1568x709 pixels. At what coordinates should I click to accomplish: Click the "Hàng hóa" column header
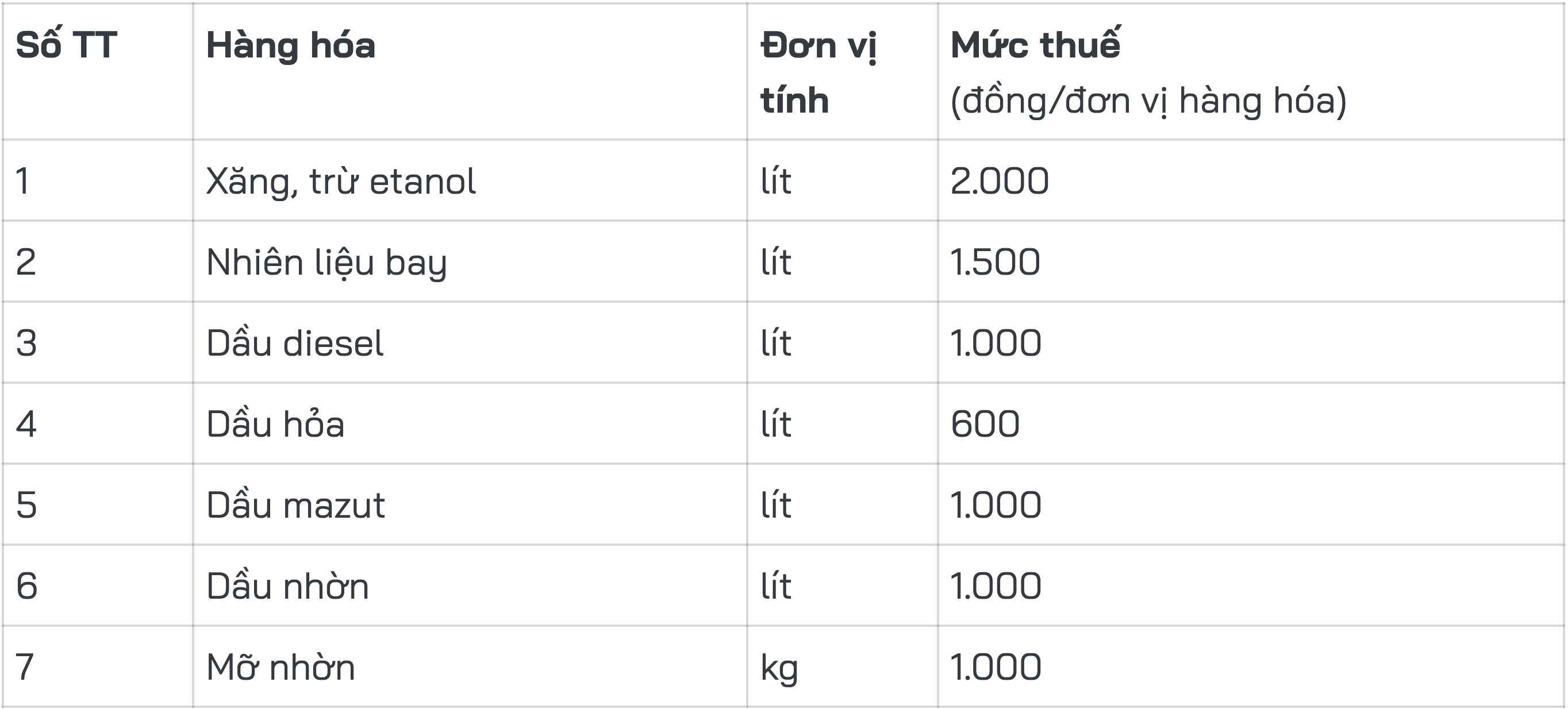pos(290,47)
